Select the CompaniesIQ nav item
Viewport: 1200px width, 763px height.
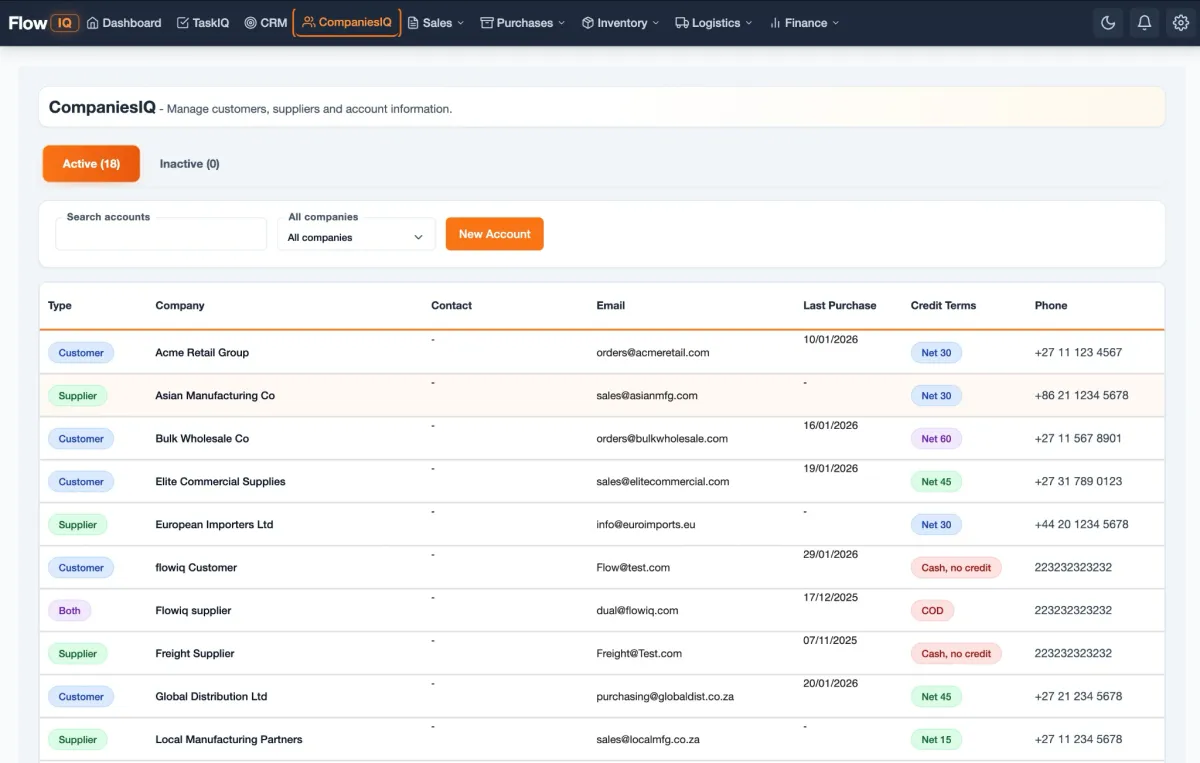click(347, 22)
